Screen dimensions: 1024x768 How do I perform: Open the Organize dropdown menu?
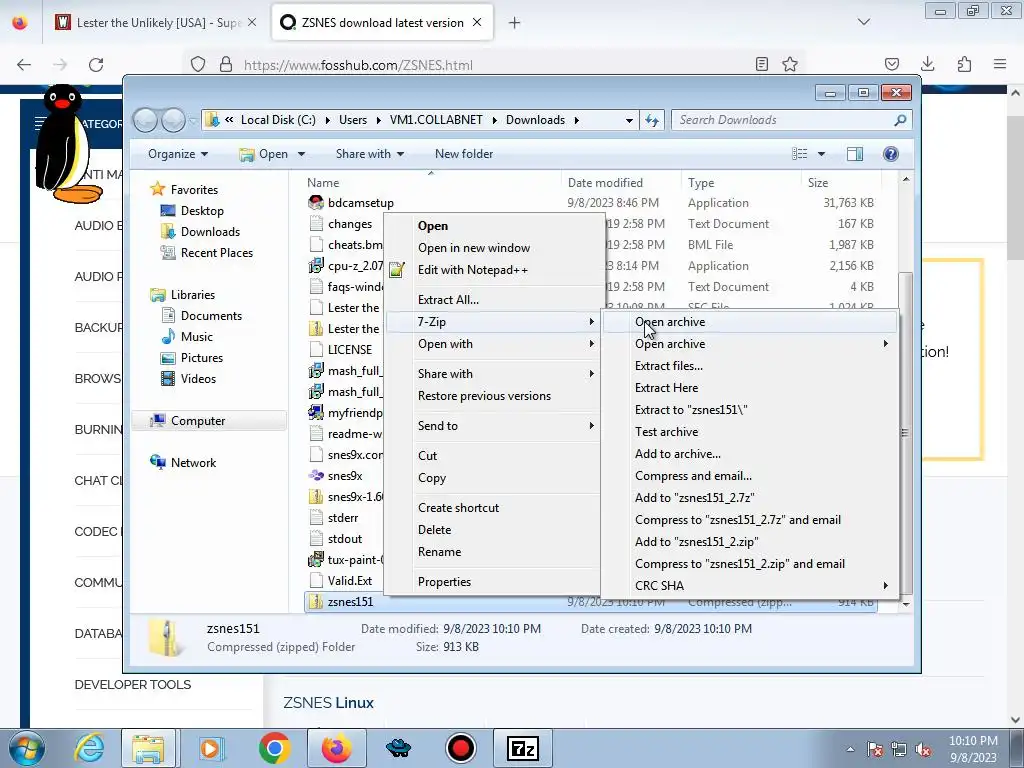pos(178,154)
